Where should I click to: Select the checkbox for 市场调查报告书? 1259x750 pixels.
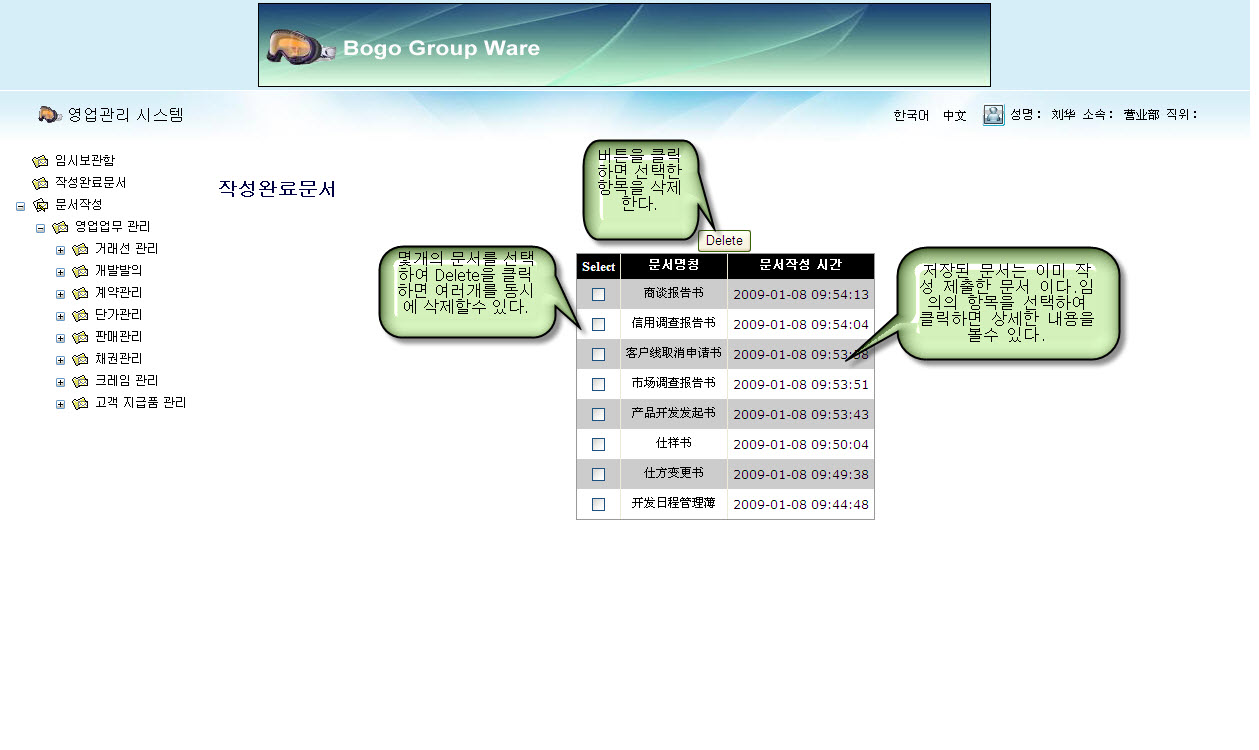598,385
